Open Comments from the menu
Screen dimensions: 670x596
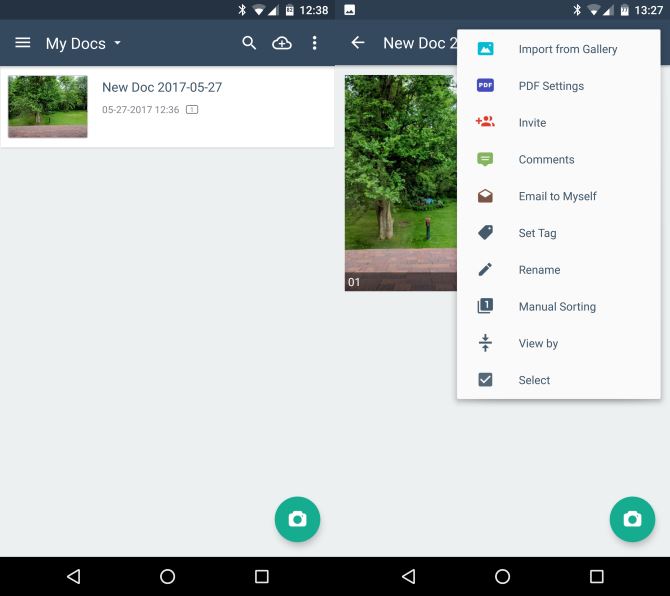click(559, 159)
